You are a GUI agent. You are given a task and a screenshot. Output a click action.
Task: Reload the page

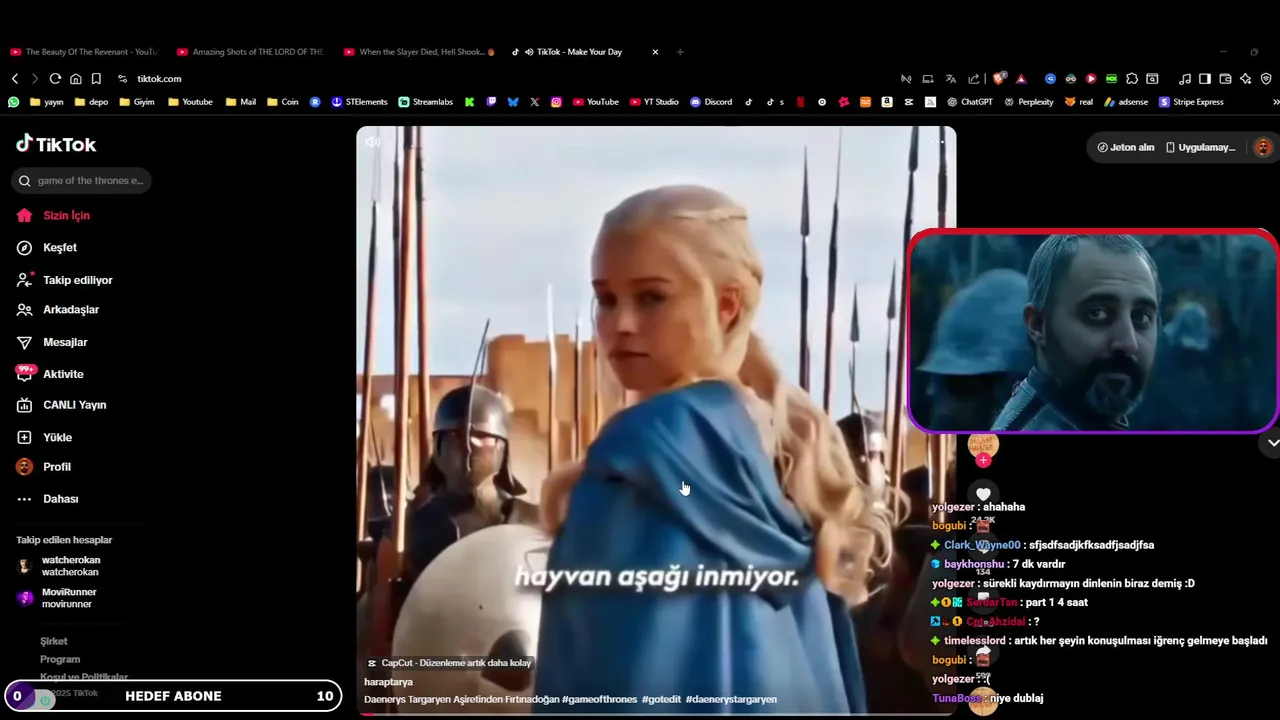pos(55,78)
